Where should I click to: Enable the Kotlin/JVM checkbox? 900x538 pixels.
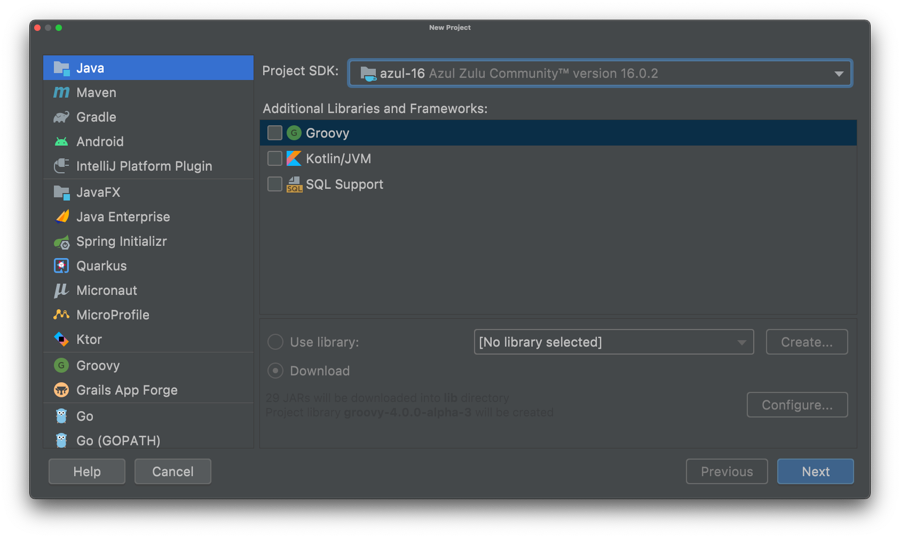[x=275, y=158]
